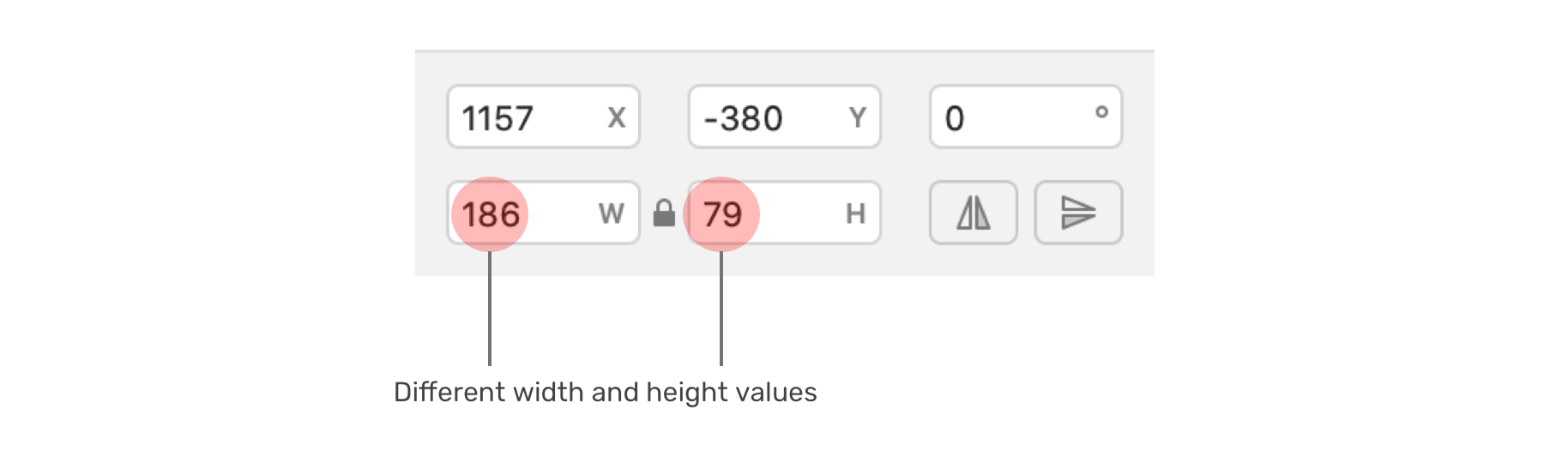Click the degree symbol in rotation field

1101,111
